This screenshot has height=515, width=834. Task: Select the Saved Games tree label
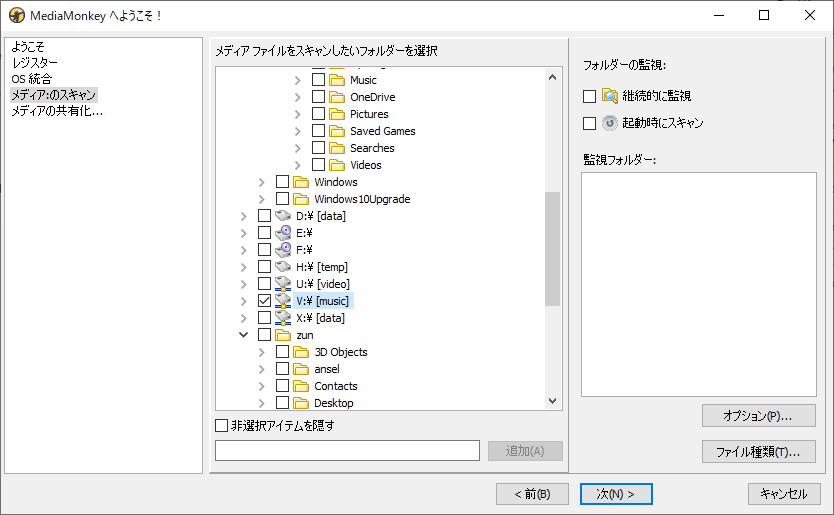pos(382,131)
